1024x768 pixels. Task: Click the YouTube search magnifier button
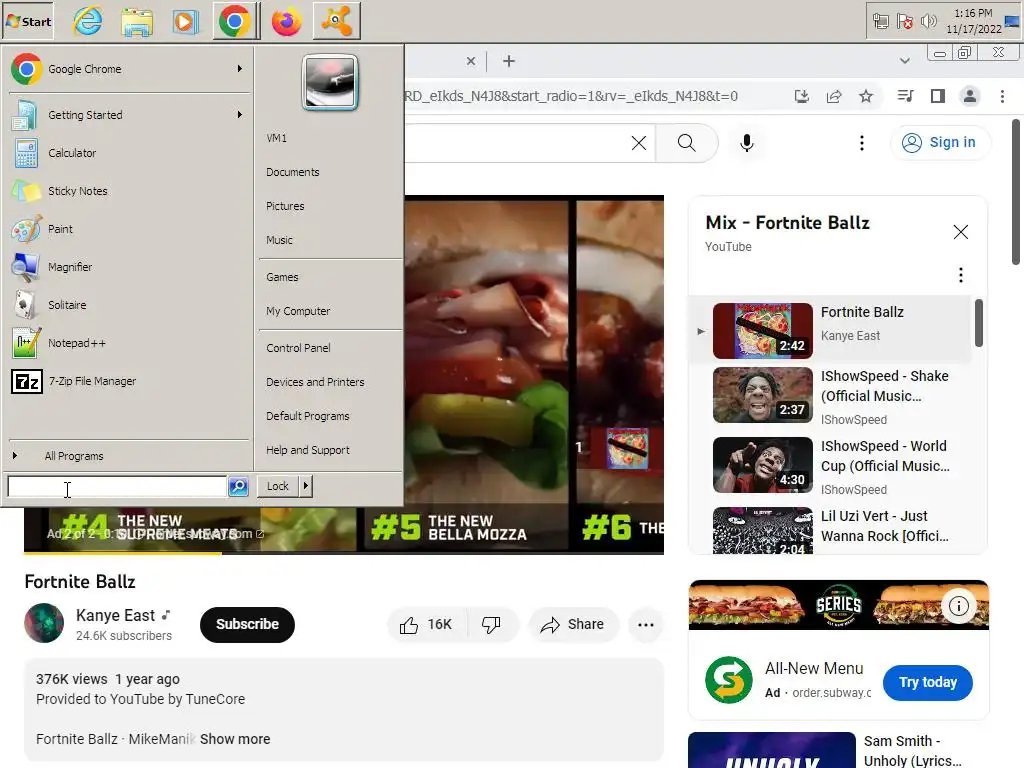(x=686, y=143)
